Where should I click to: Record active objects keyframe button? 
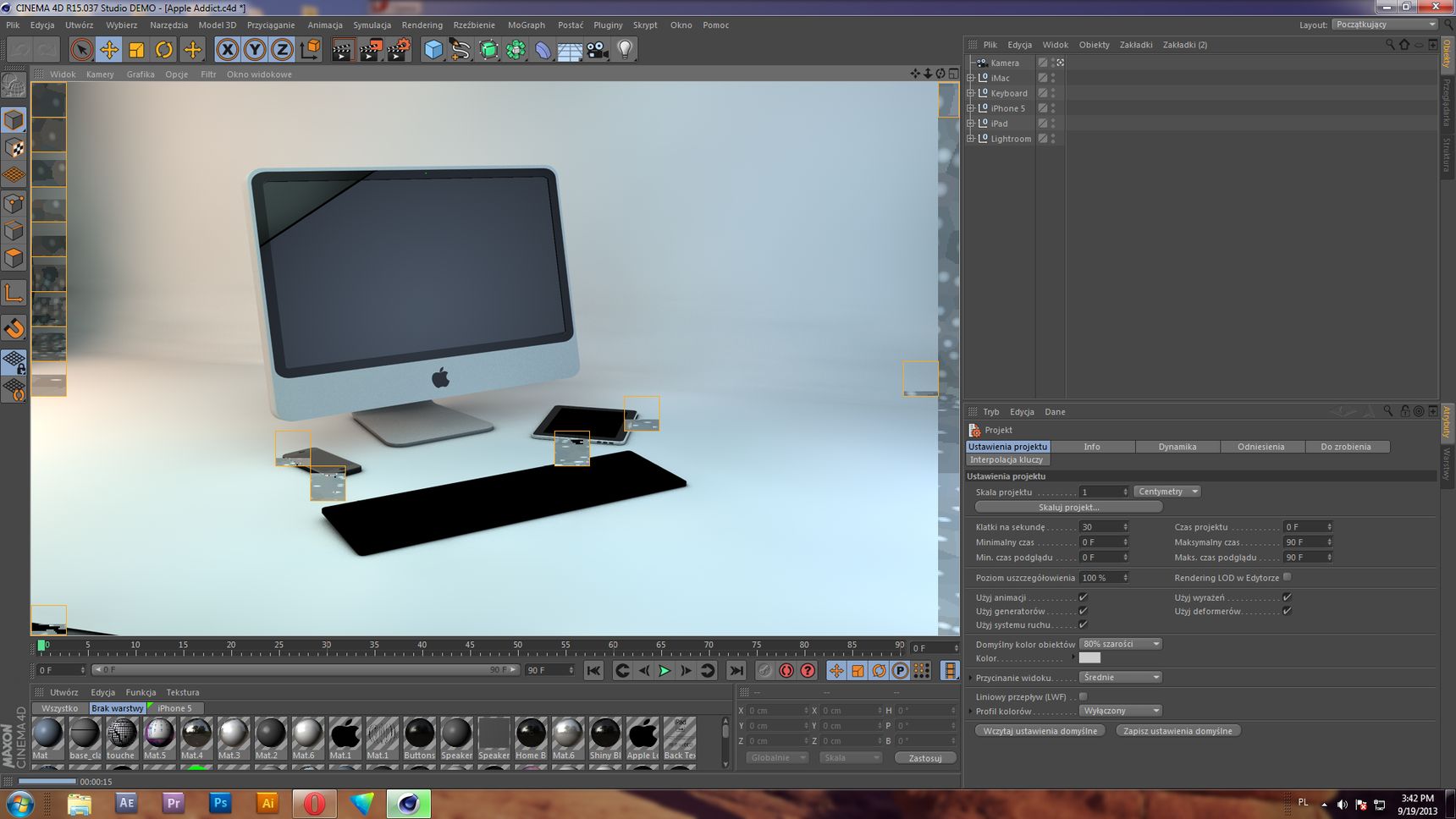(x=764, y=671)
